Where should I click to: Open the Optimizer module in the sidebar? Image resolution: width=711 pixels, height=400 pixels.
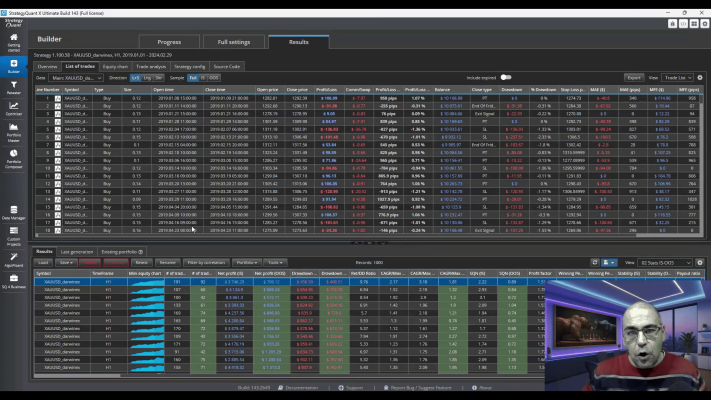(x=14, y=109)
